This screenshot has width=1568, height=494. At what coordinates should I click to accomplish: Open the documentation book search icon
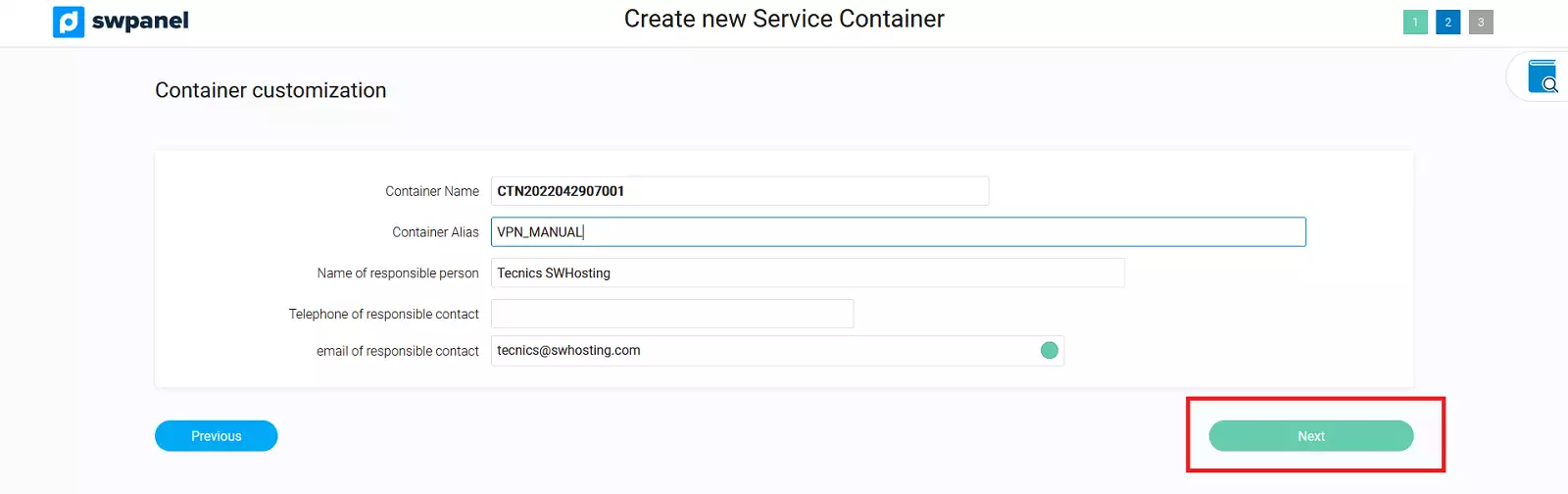tap(1543, 76)
